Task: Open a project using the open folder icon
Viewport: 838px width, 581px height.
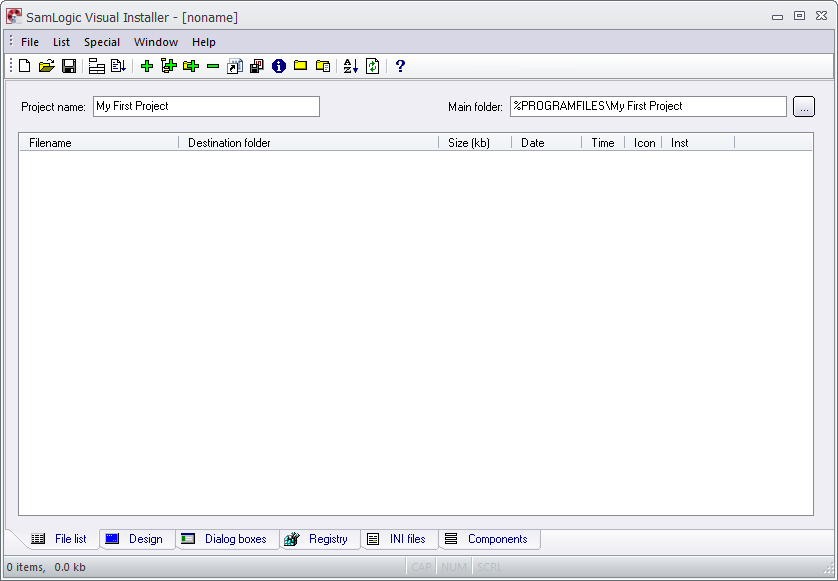Action: (x=46, y=66)
